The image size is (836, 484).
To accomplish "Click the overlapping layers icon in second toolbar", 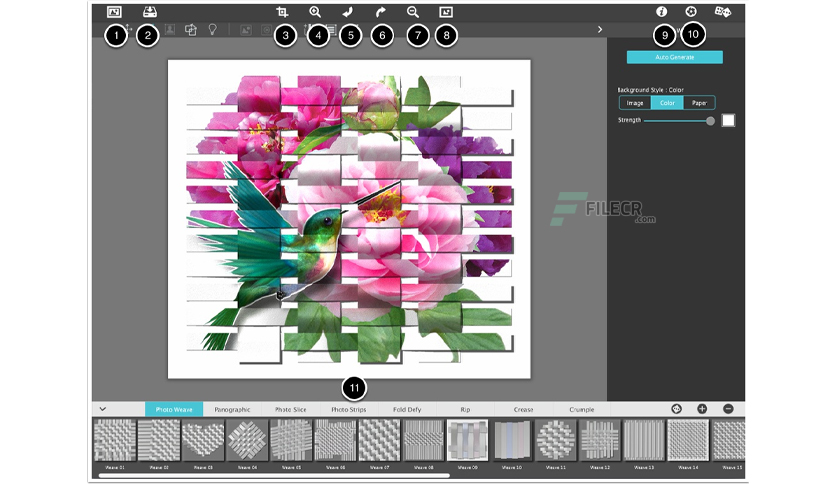I will coord(190,29).
